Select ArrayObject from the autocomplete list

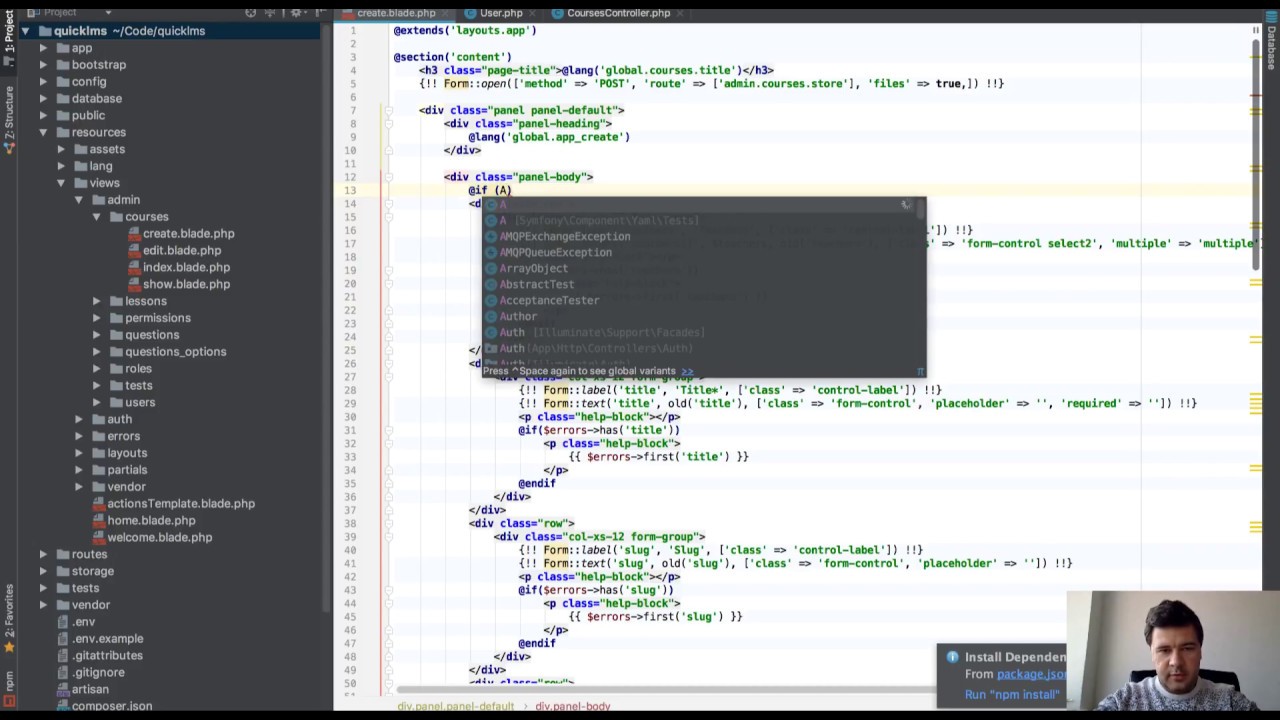click(x=533, y=268)
